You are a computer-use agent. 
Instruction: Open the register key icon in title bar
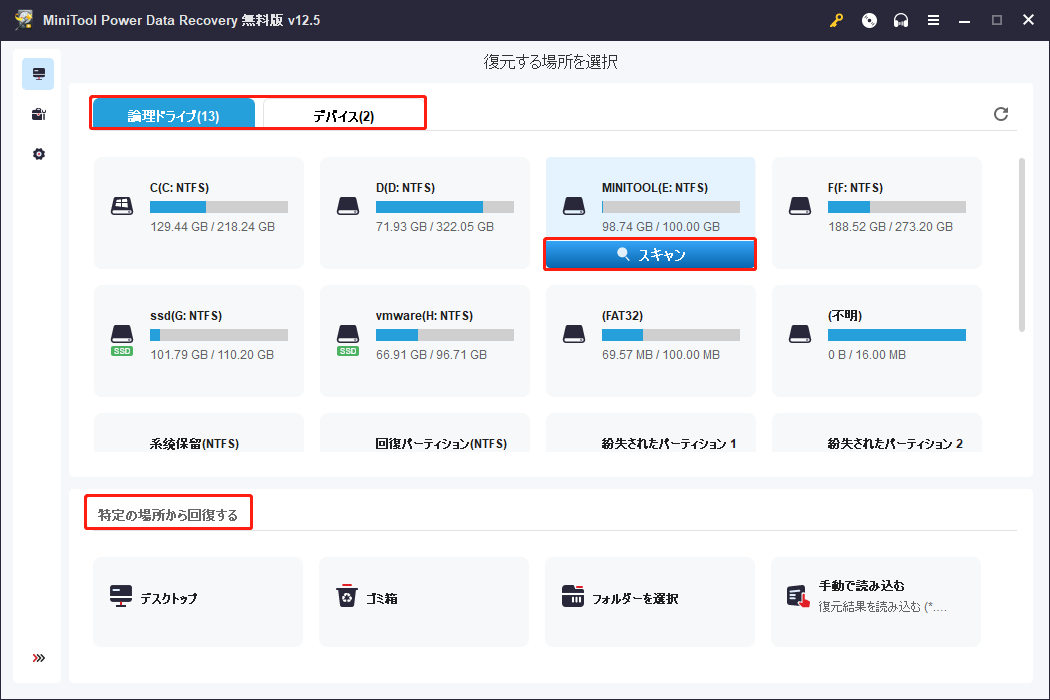click(x=836, y=20)
